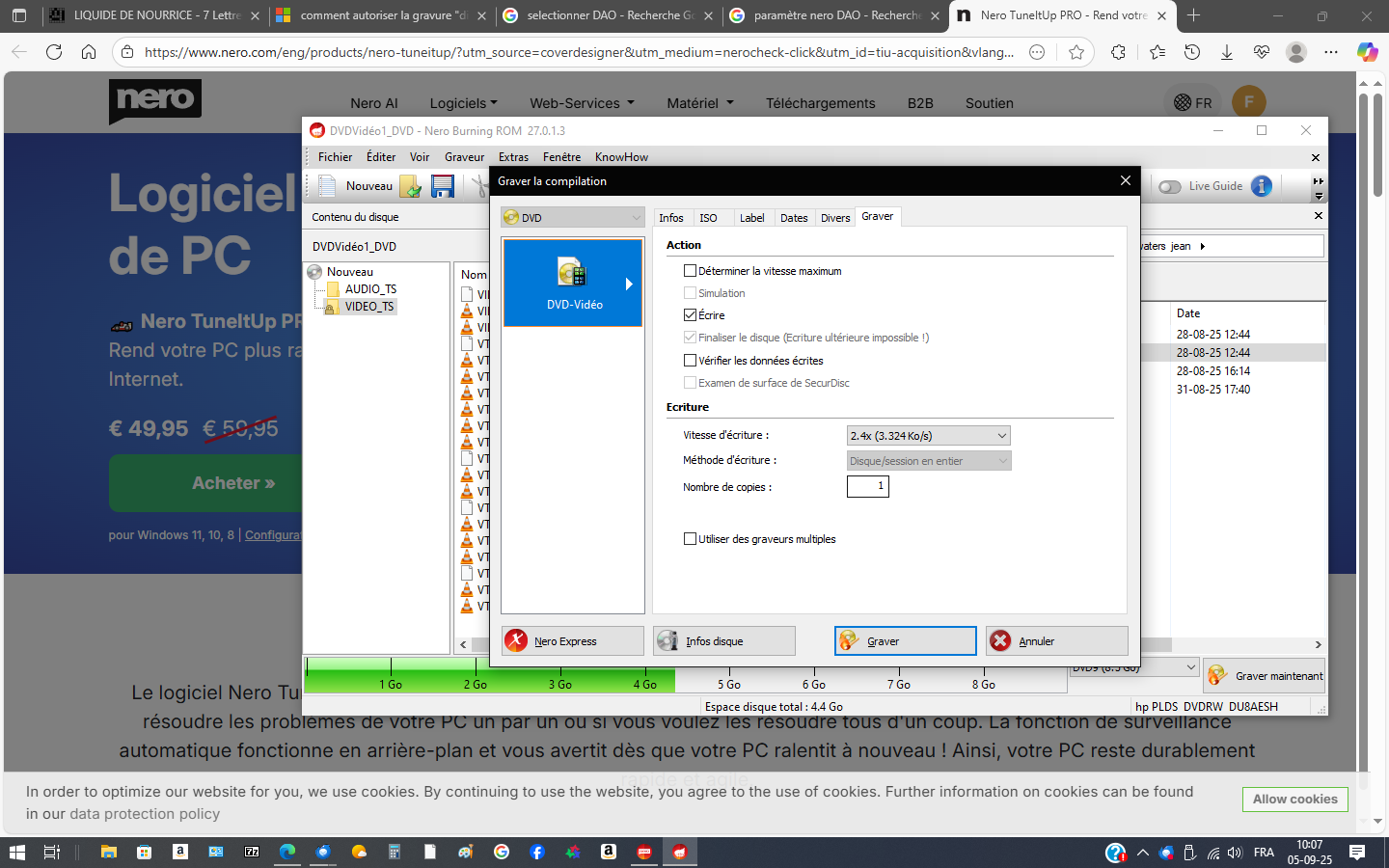Switch to the Divers tab
The image size is (1389, 868).
coord(835,218)
